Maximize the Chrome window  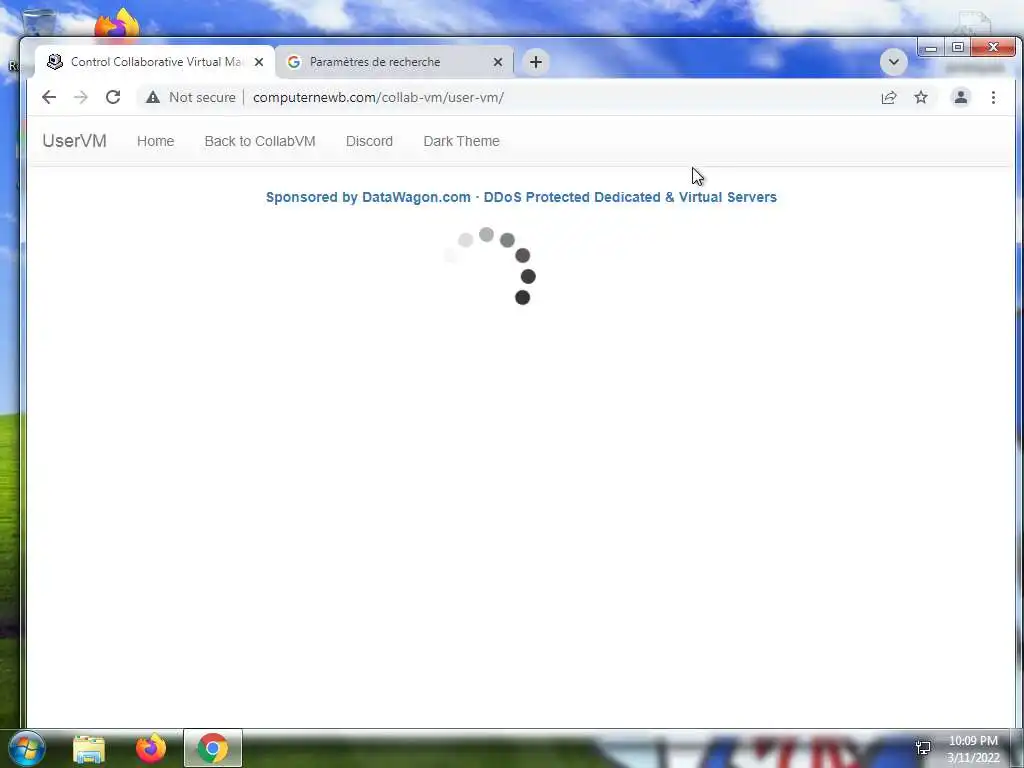[x=958, y=47]
